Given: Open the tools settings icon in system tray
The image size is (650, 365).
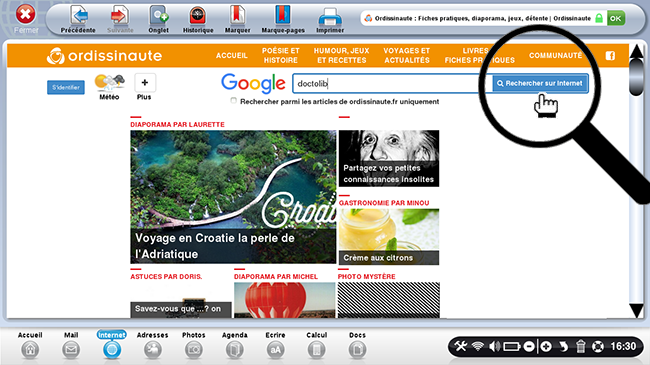Looking at the screenshot, I should pyautogui.click(x=461, y=346).
